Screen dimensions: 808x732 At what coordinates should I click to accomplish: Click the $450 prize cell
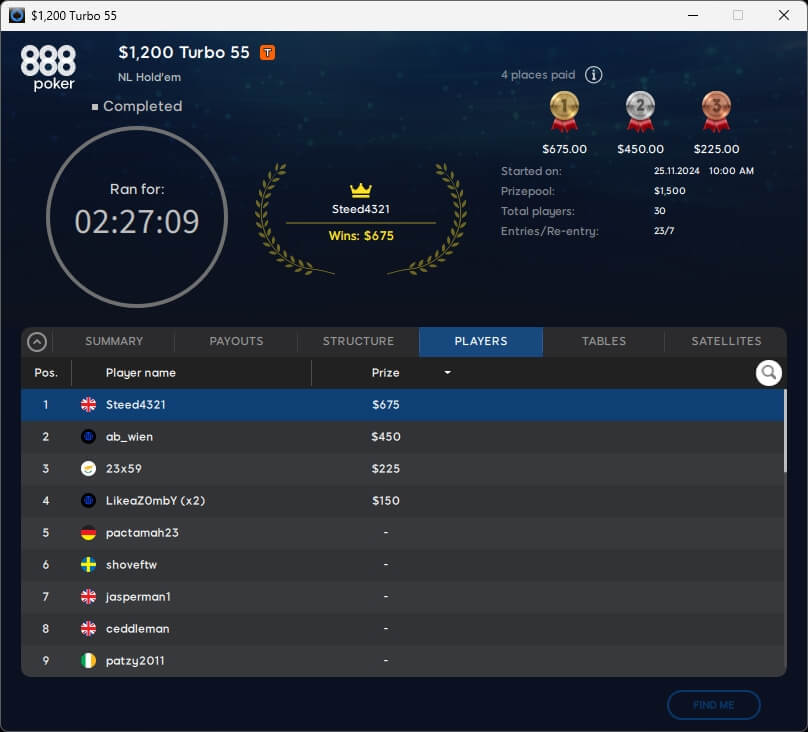click(385, 437)
